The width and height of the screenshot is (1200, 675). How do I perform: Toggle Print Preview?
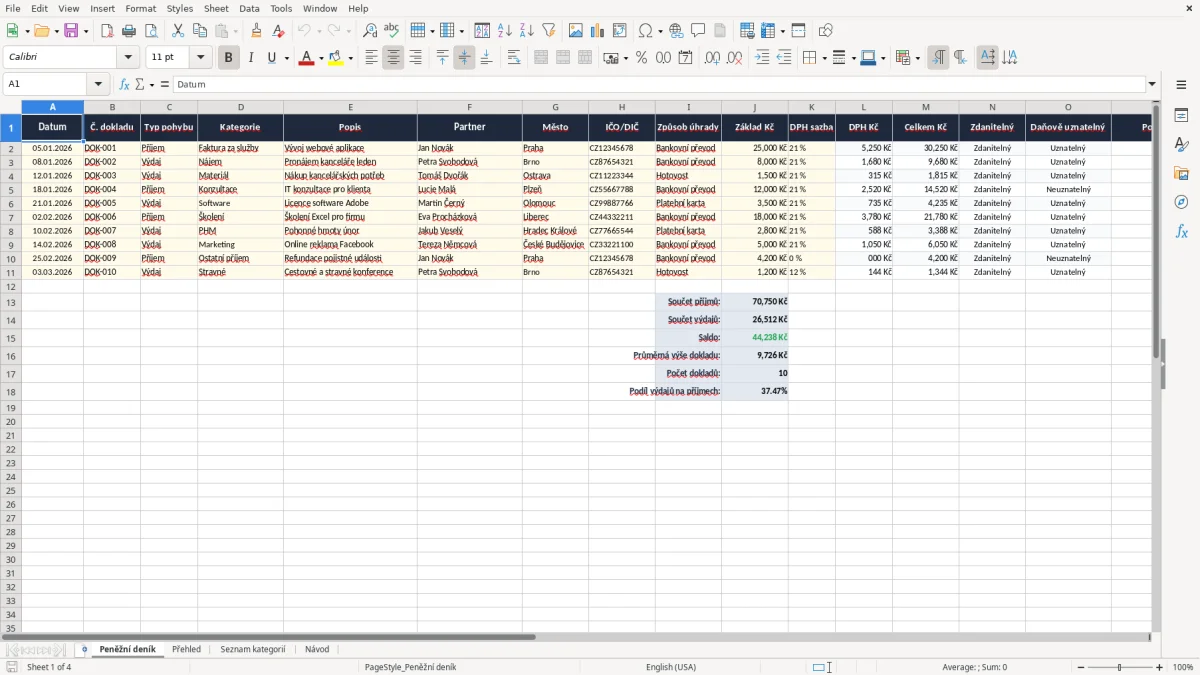point(150,31)
